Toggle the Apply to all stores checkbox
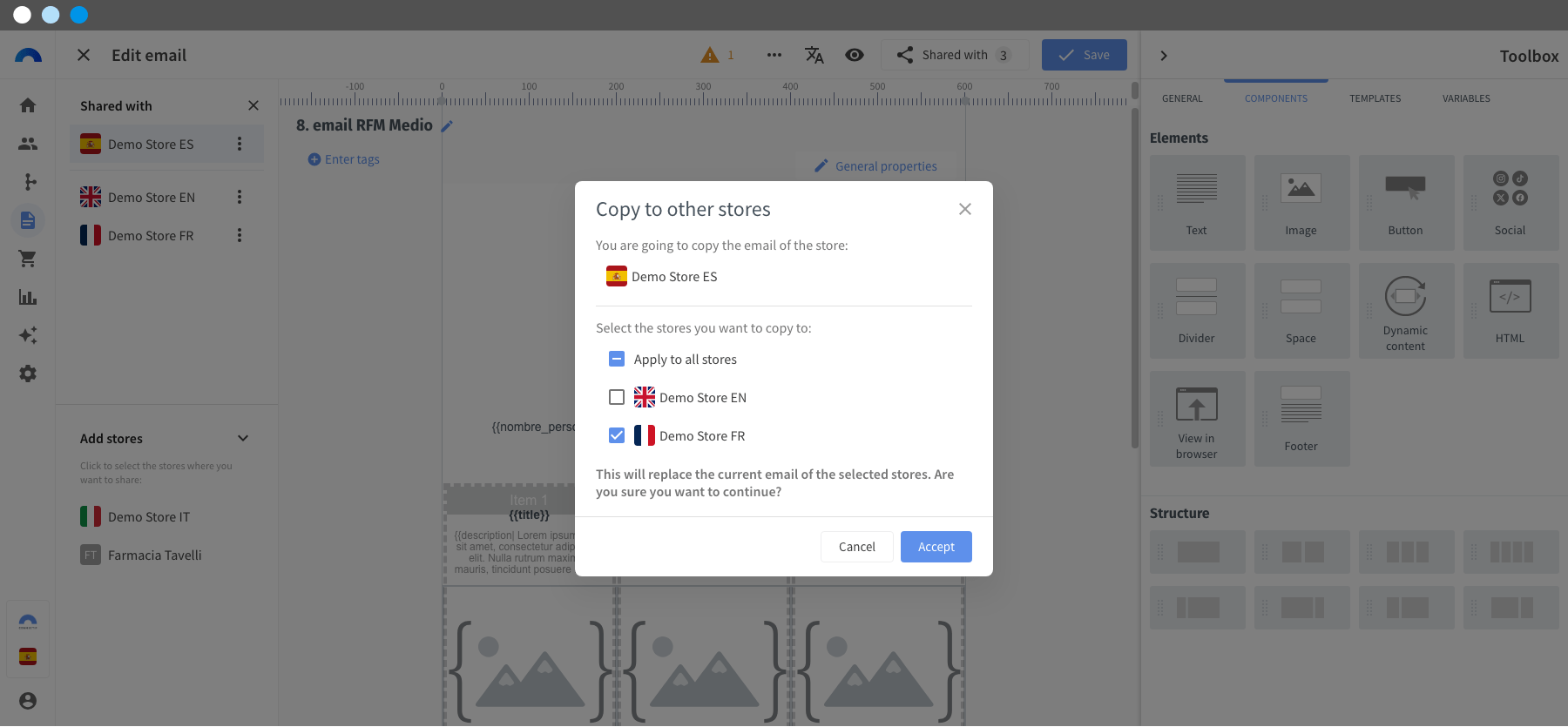 point(617,359)
